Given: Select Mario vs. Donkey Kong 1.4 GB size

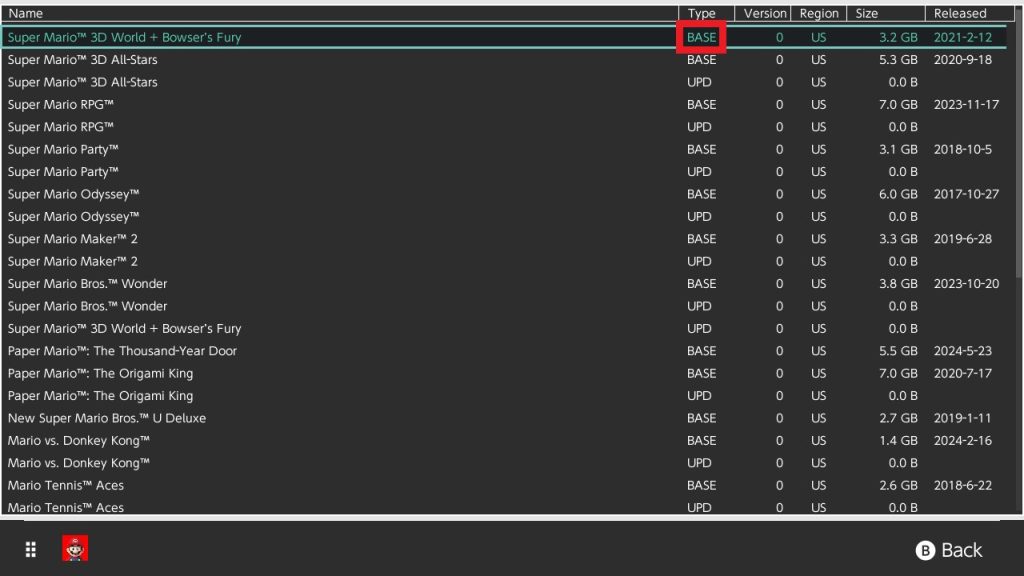Looking at the screenshot, I should [x=898, y=441].
